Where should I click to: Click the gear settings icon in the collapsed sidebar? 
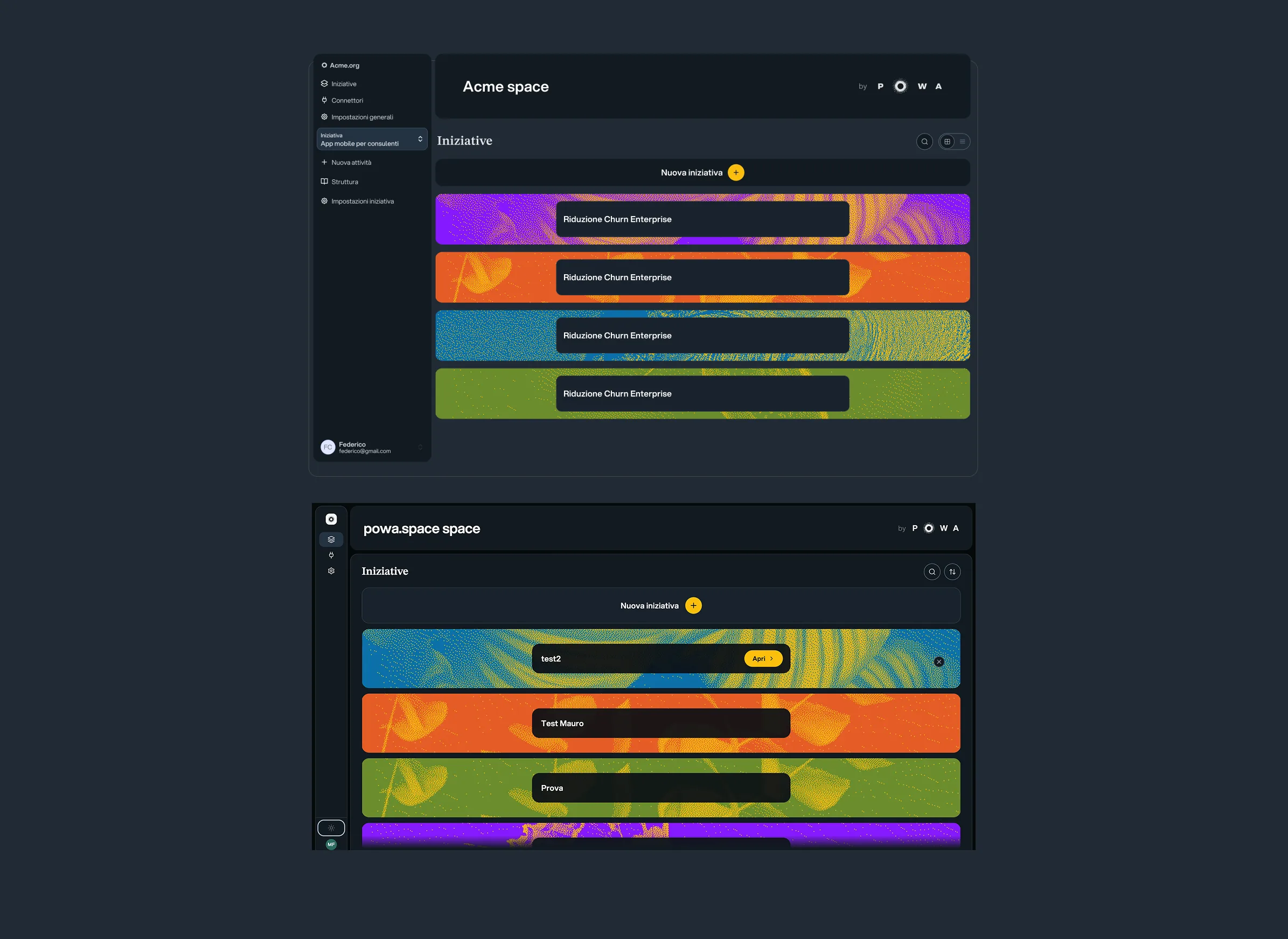(331, 571)
